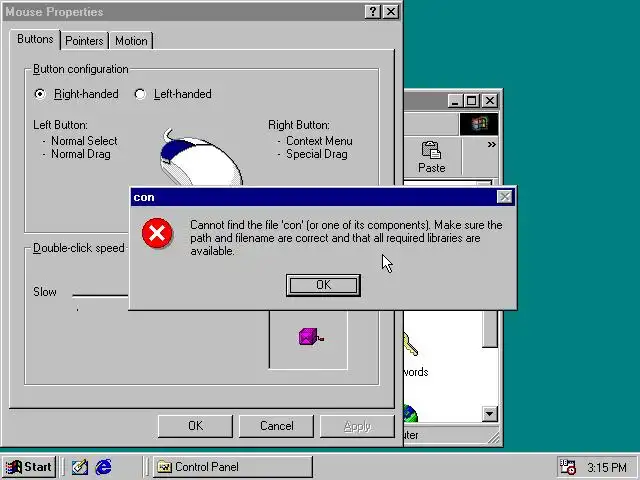
Task: Maximize the Control Panel window
Action: coord(471,100)
